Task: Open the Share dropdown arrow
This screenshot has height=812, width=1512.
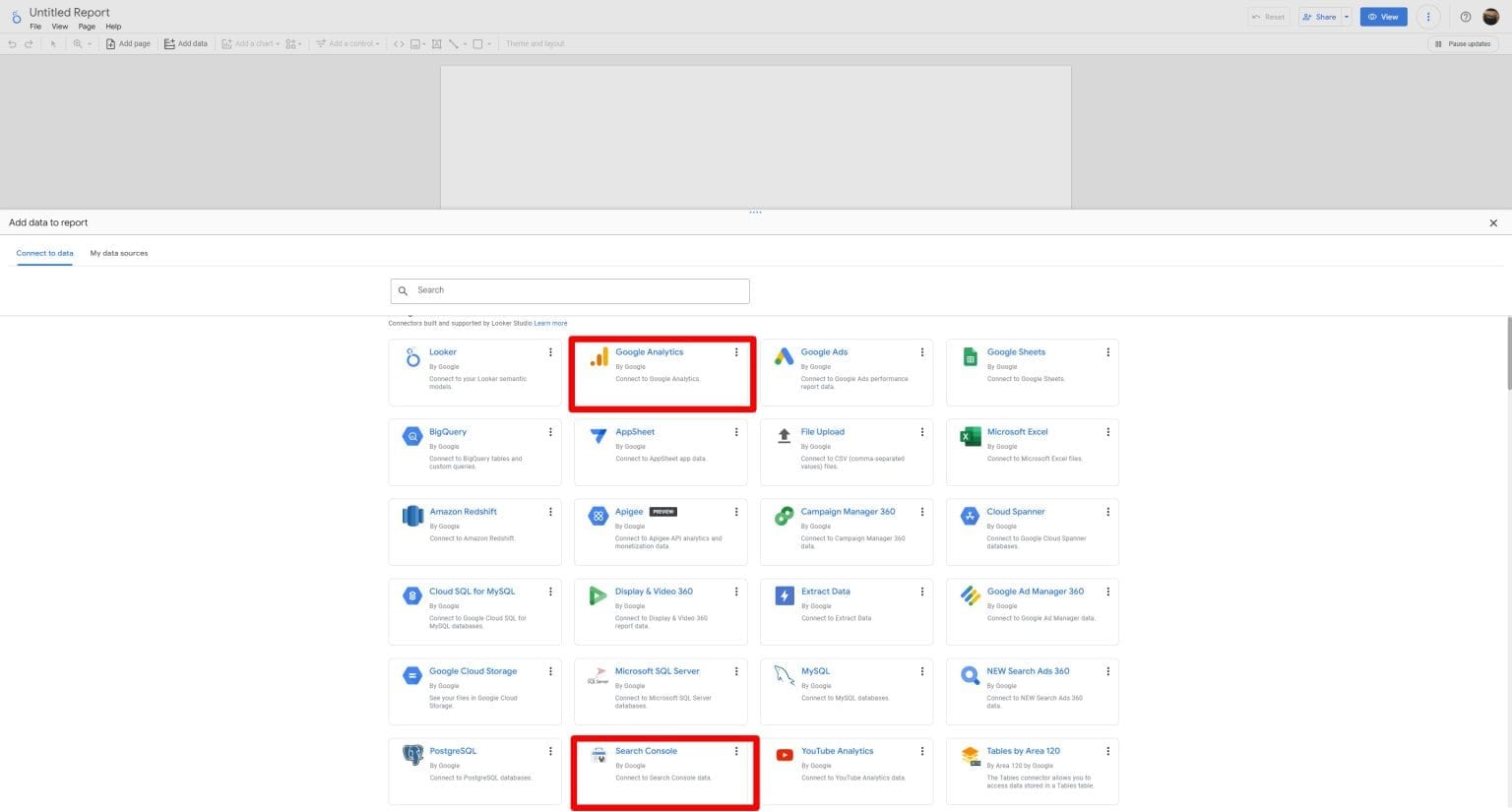Action: [1347, 17]
